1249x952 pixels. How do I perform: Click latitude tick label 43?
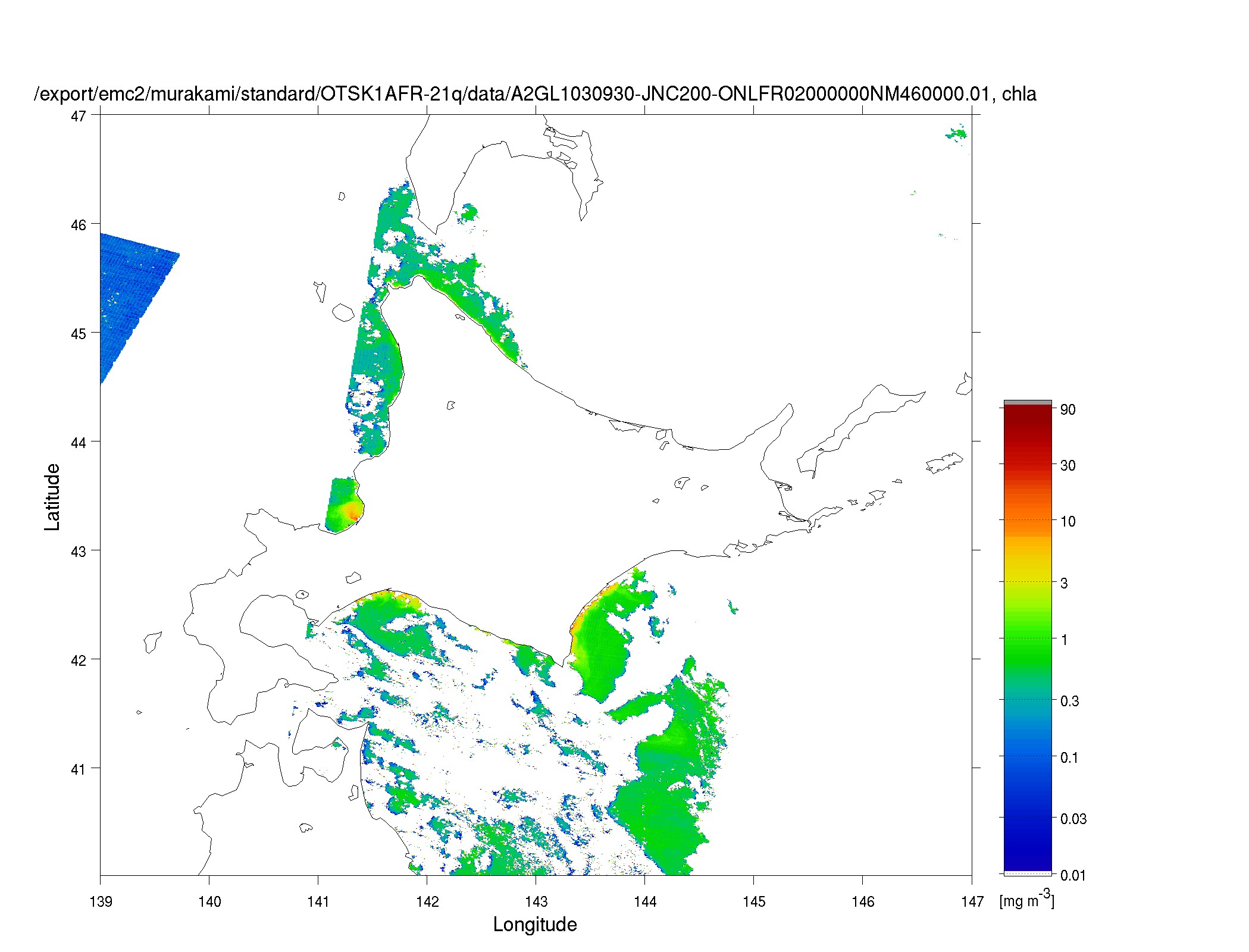tap(79, 552)
